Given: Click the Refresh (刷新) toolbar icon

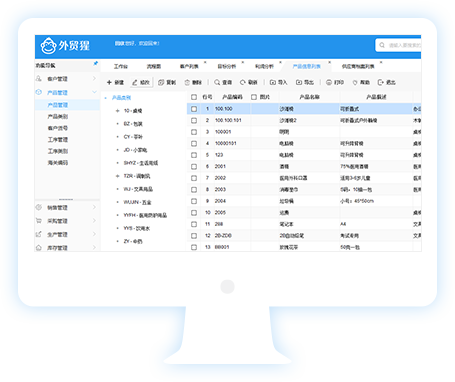Looking at the screenshot, I should (243, 82).
